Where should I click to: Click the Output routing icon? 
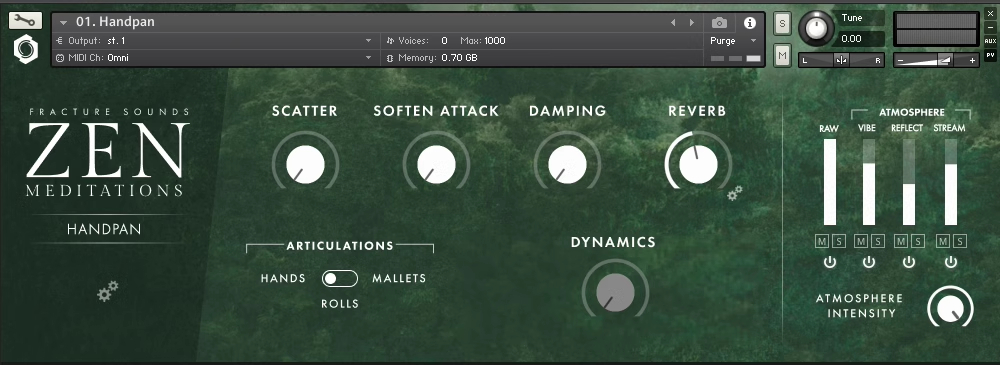pos(59,41)
